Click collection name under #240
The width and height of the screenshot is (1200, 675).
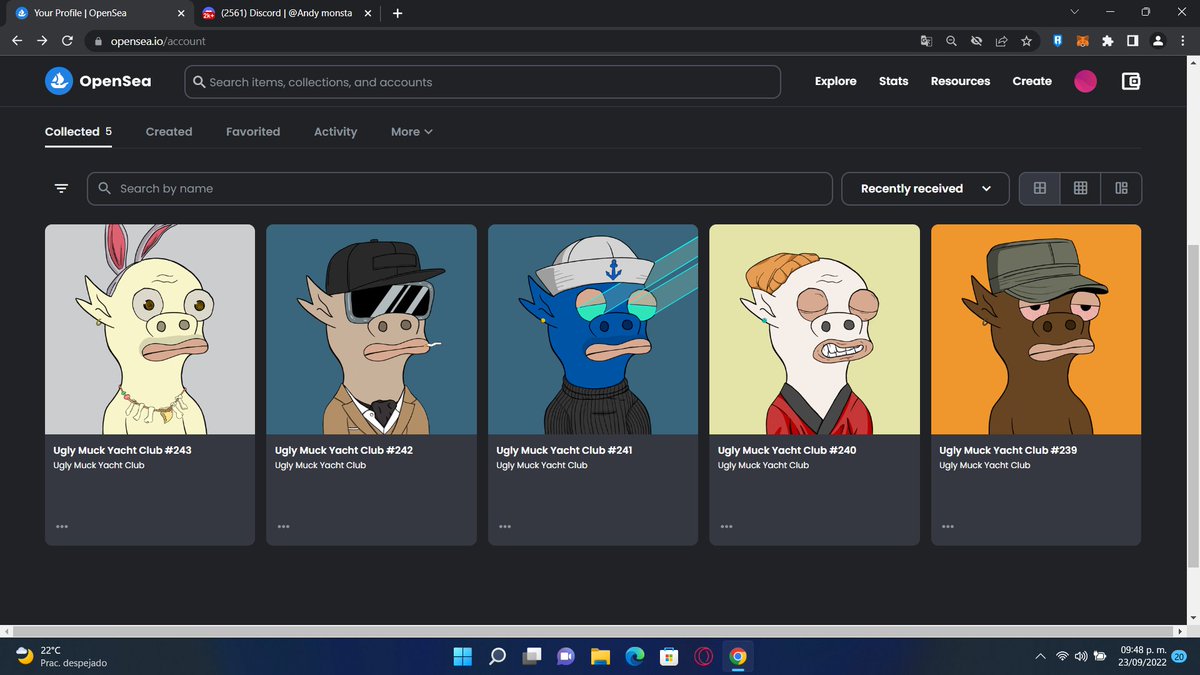tap(763, 465)
